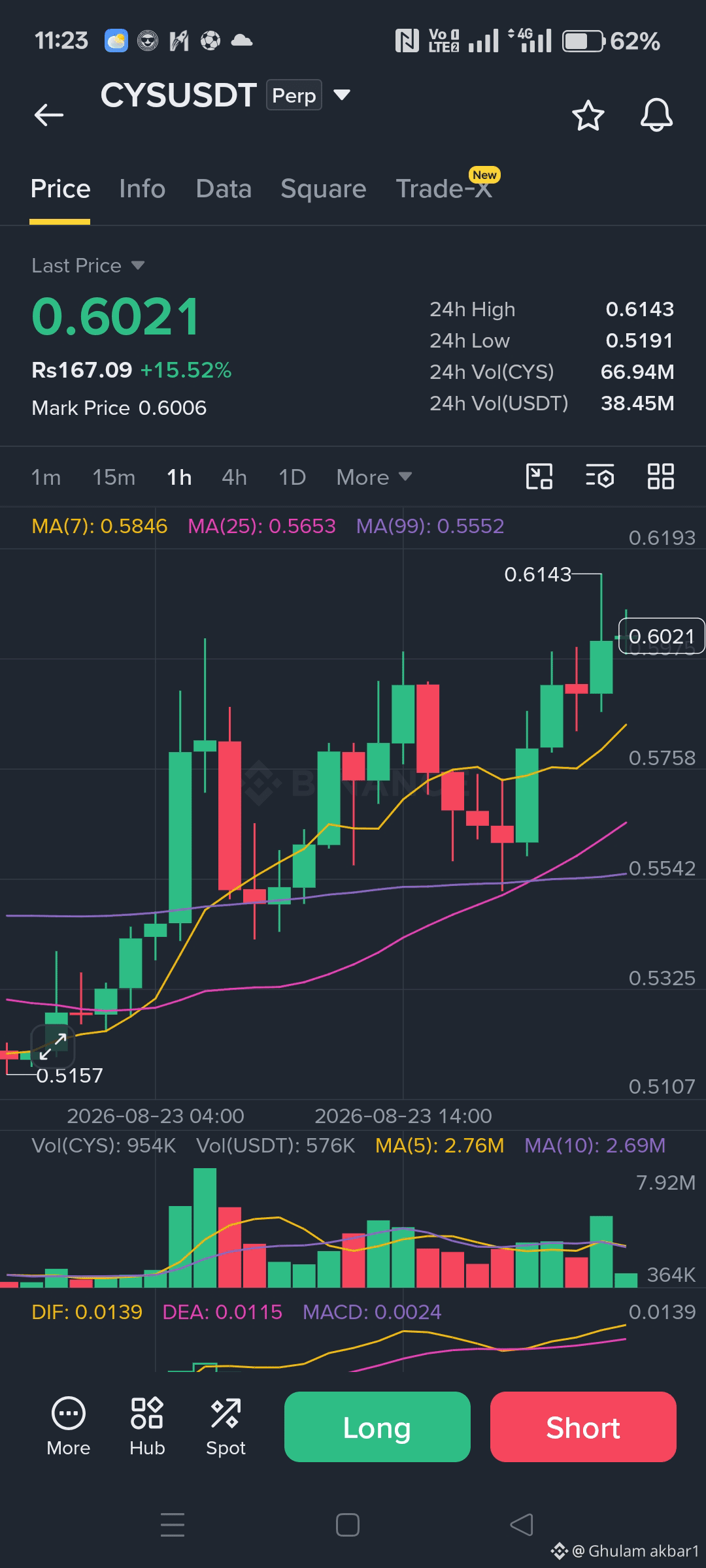This screenshot has height=1568, width=706.
Task: Open the Info tab
Action: [143, 189]
